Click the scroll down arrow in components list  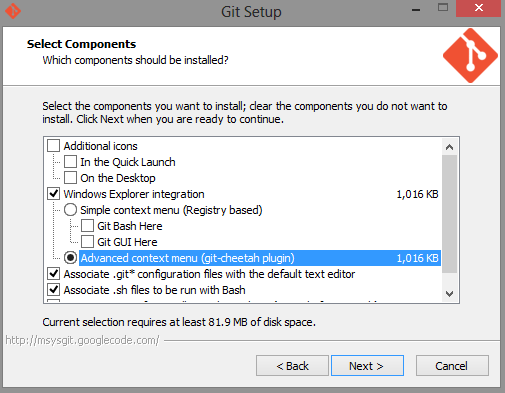[x=449, y=294]
